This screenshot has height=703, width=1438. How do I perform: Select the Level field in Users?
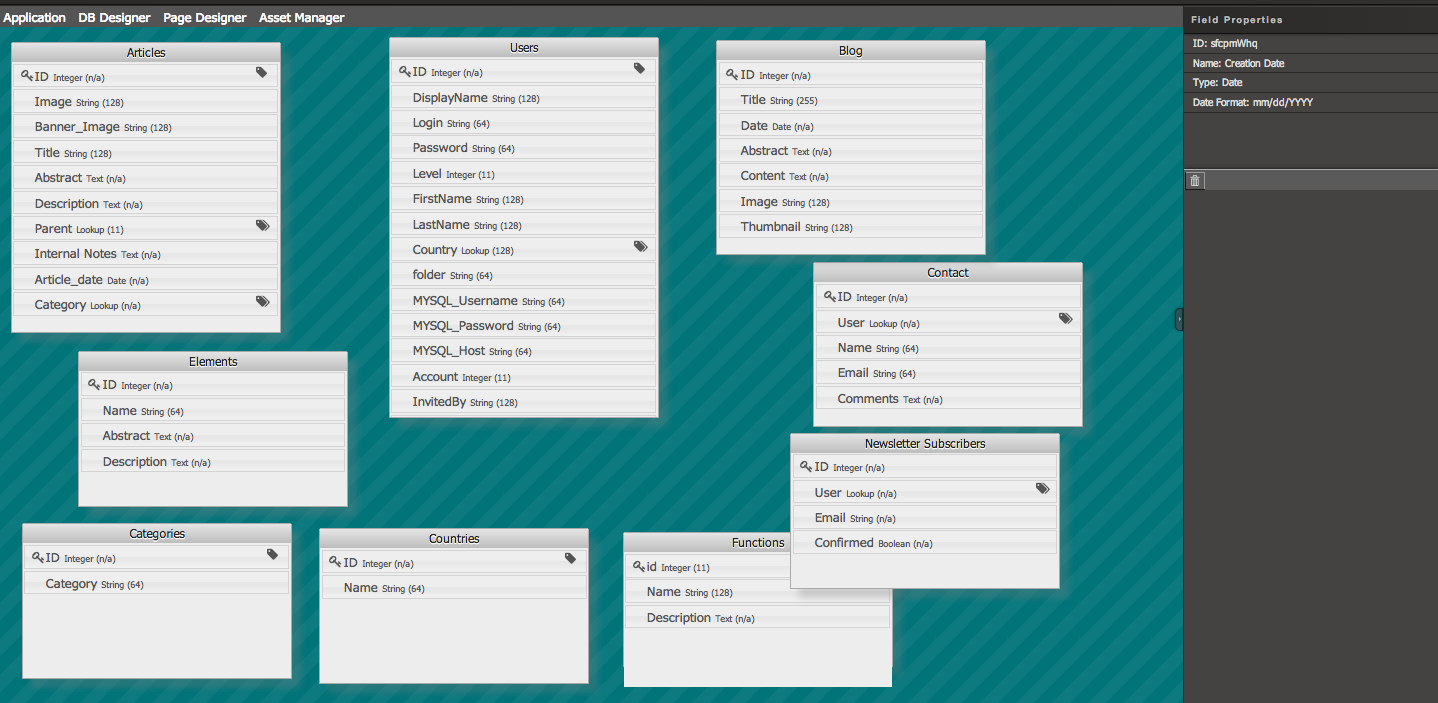click(524, 174)
